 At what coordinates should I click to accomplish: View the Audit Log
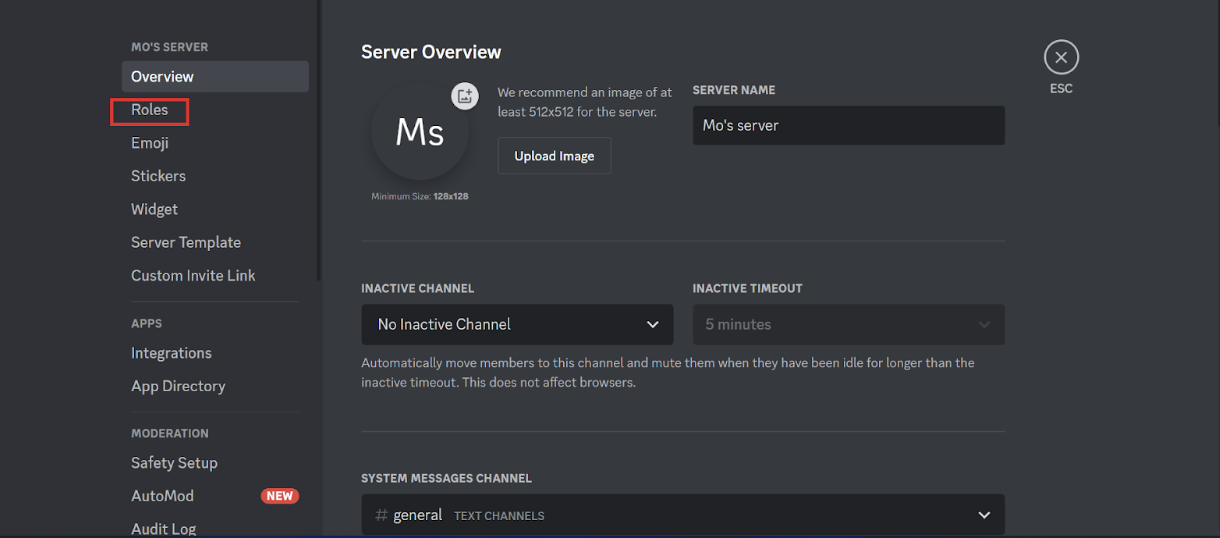[x=164, y=528]
